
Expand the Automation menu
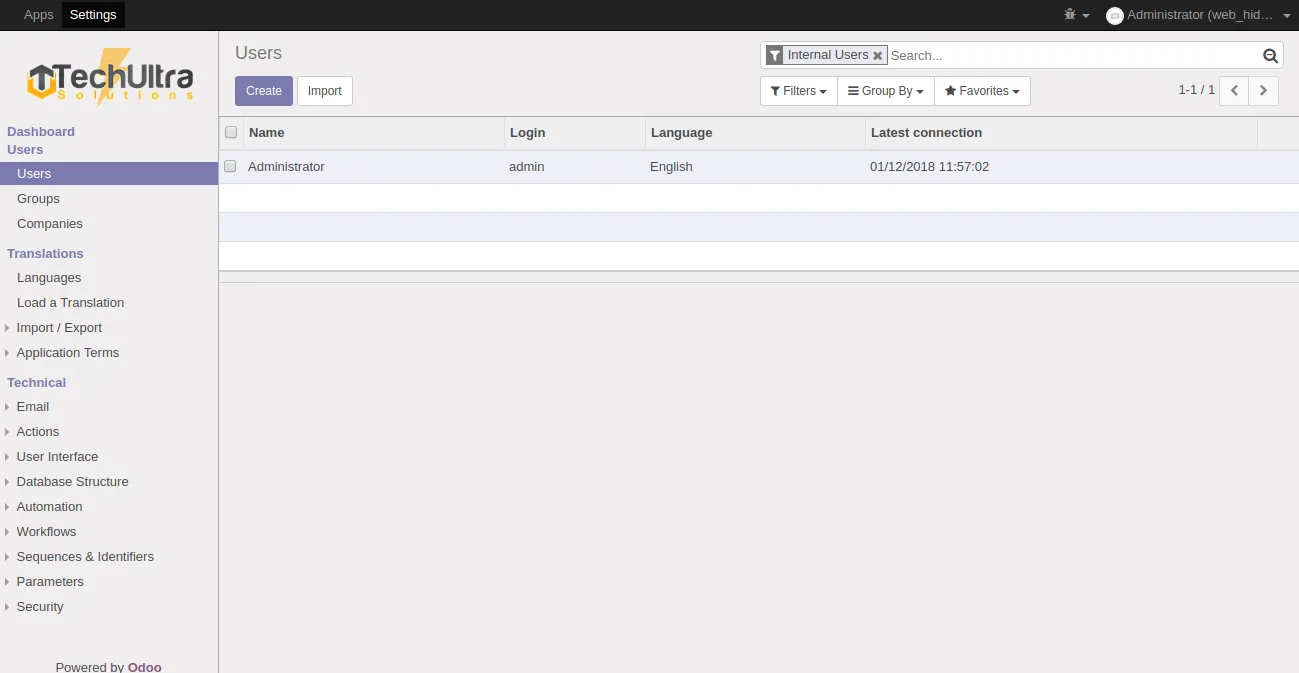click(49, 507)
